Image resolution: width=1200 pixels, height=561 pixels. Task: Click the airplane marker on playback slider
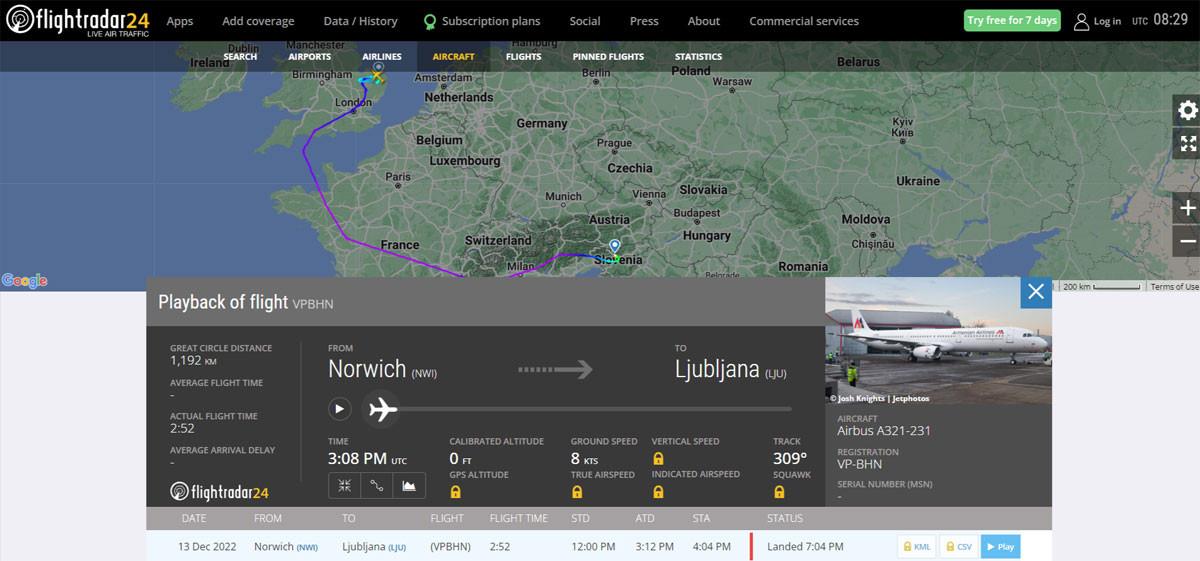coord(383,408)
